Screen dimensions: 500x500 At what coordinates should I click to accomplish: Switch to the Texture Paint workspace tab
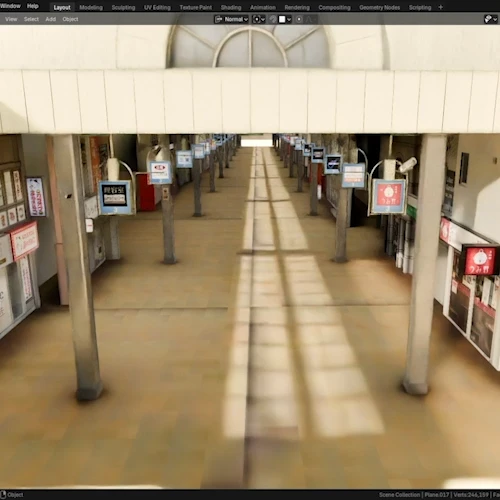pos(196,7)
